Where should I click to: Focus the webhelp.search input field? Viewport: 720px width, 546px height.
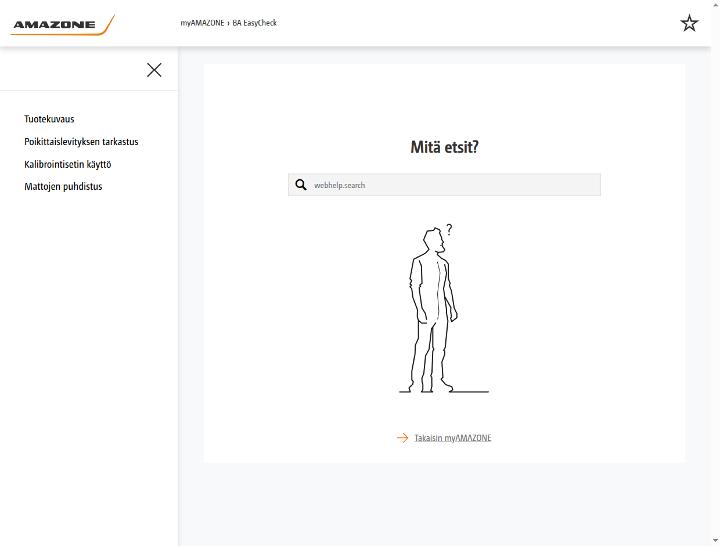(444, 185)
